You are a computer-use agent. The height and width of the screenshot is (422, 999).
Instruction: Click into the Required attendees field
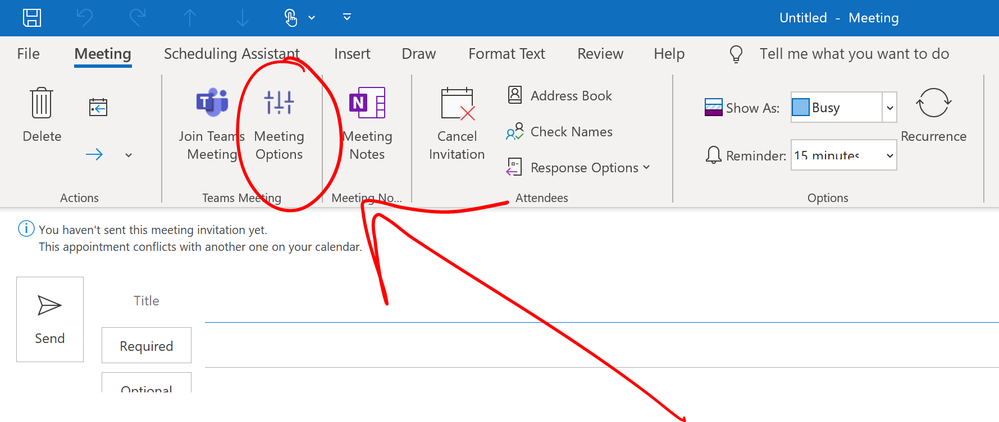tap(601, 346)
